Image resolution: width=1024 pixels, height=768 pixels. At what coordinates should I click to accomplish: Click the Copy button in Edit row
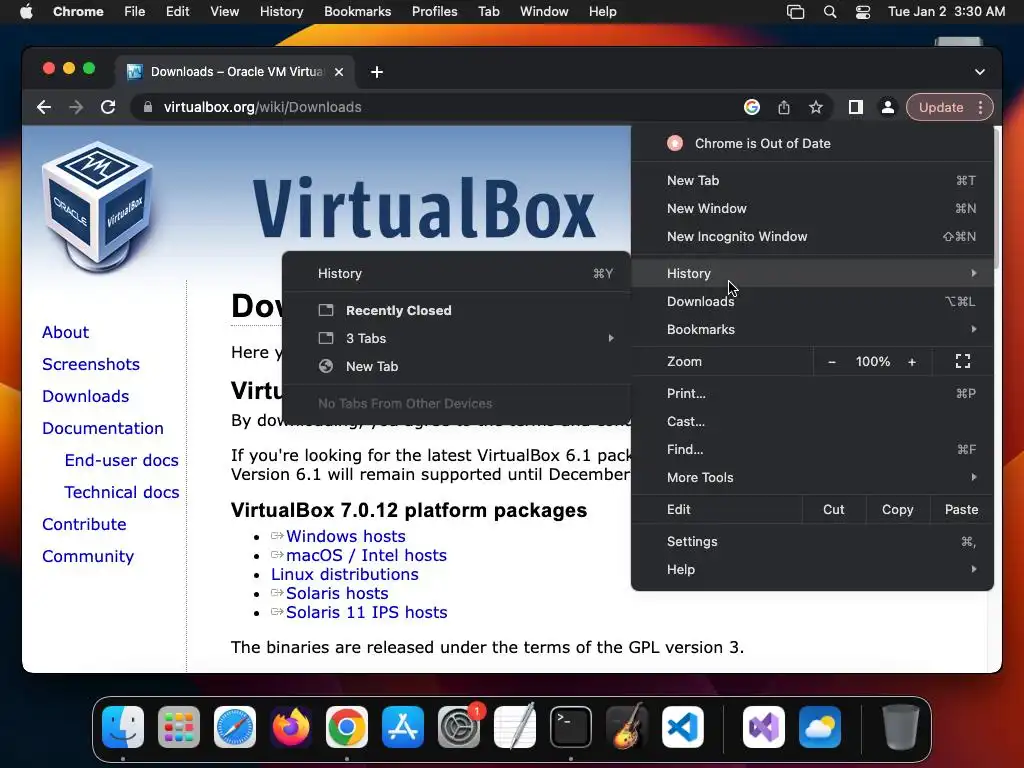click(x=897, y=509)
